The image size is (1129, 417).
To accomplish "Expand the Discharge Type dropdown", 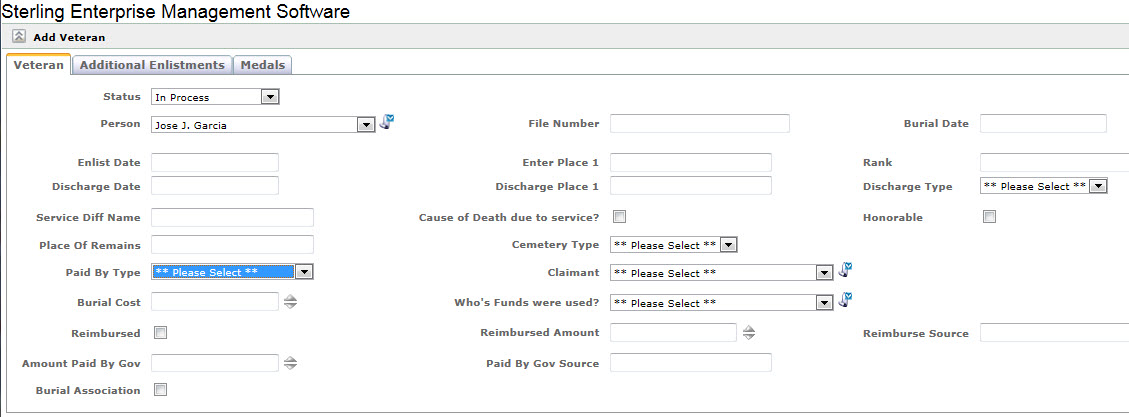I will 1043,186.
